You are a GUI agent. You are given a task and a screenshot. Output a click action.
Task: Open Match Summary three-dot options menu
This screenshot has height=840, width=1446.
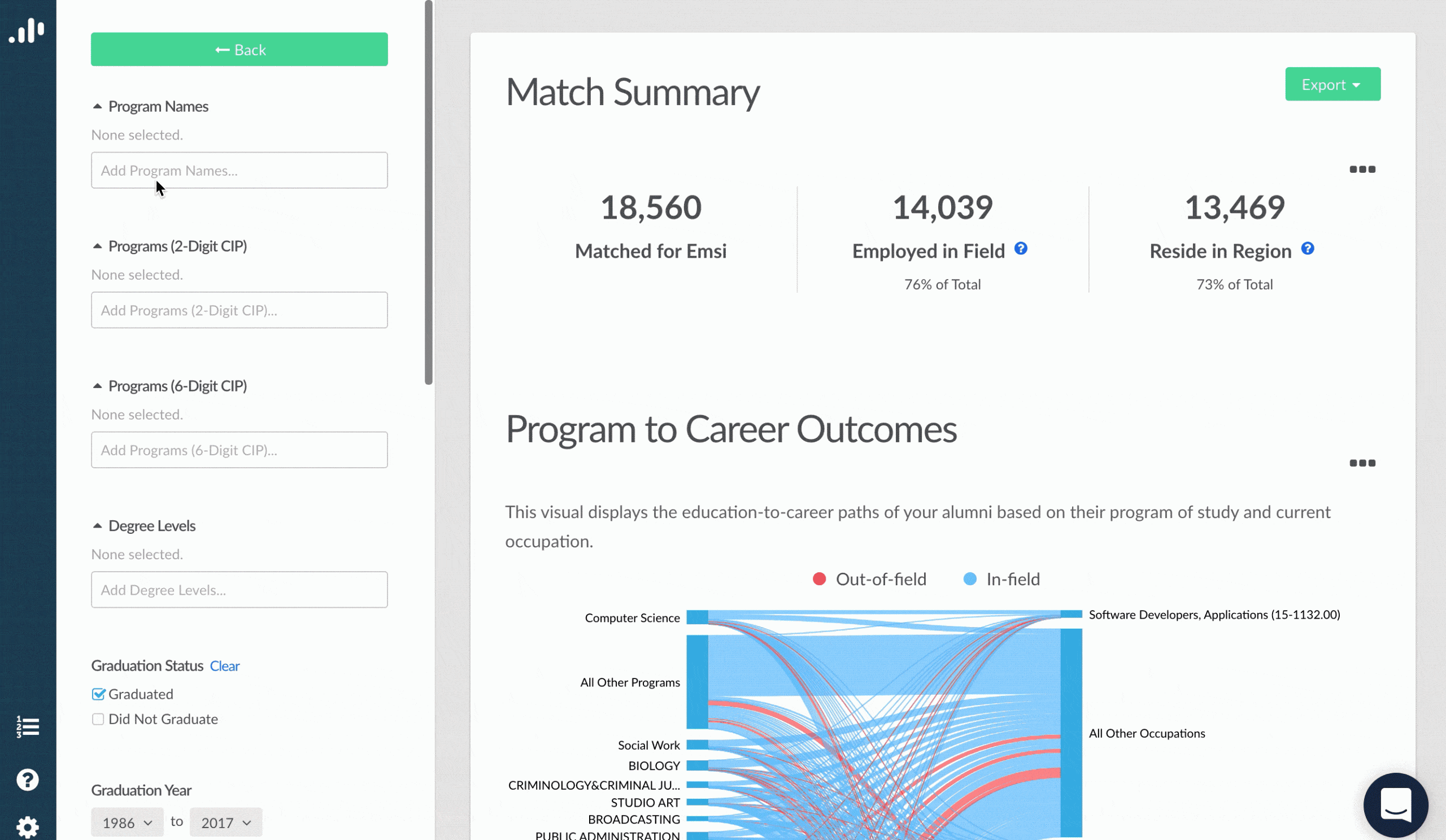pyautogui.click(x=1362, y=169)
